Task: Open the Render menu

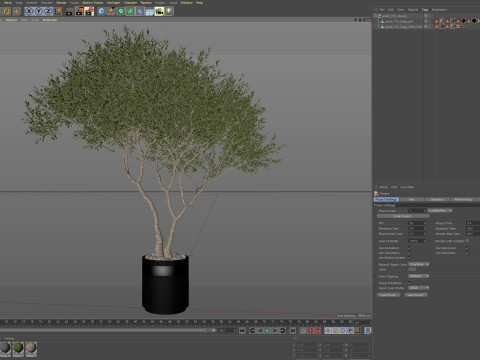Action: point(61,3)
